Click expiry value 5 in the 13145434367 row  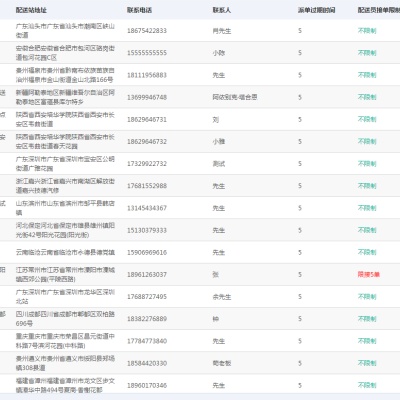(300, 208)
